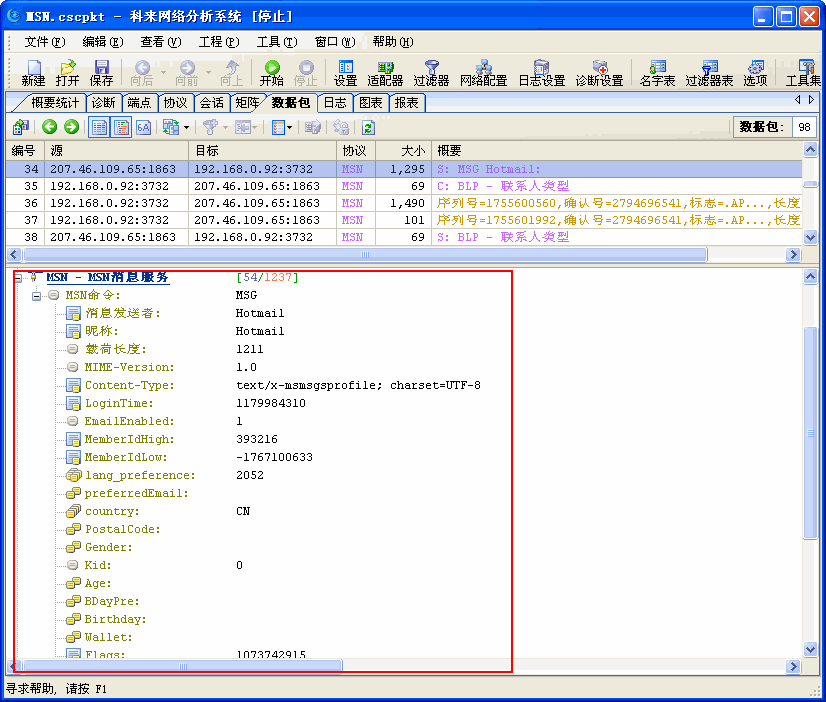Collapse the MSN命令 MSG node
Viewport: 826px width, 702px height.
click(37, 295)
